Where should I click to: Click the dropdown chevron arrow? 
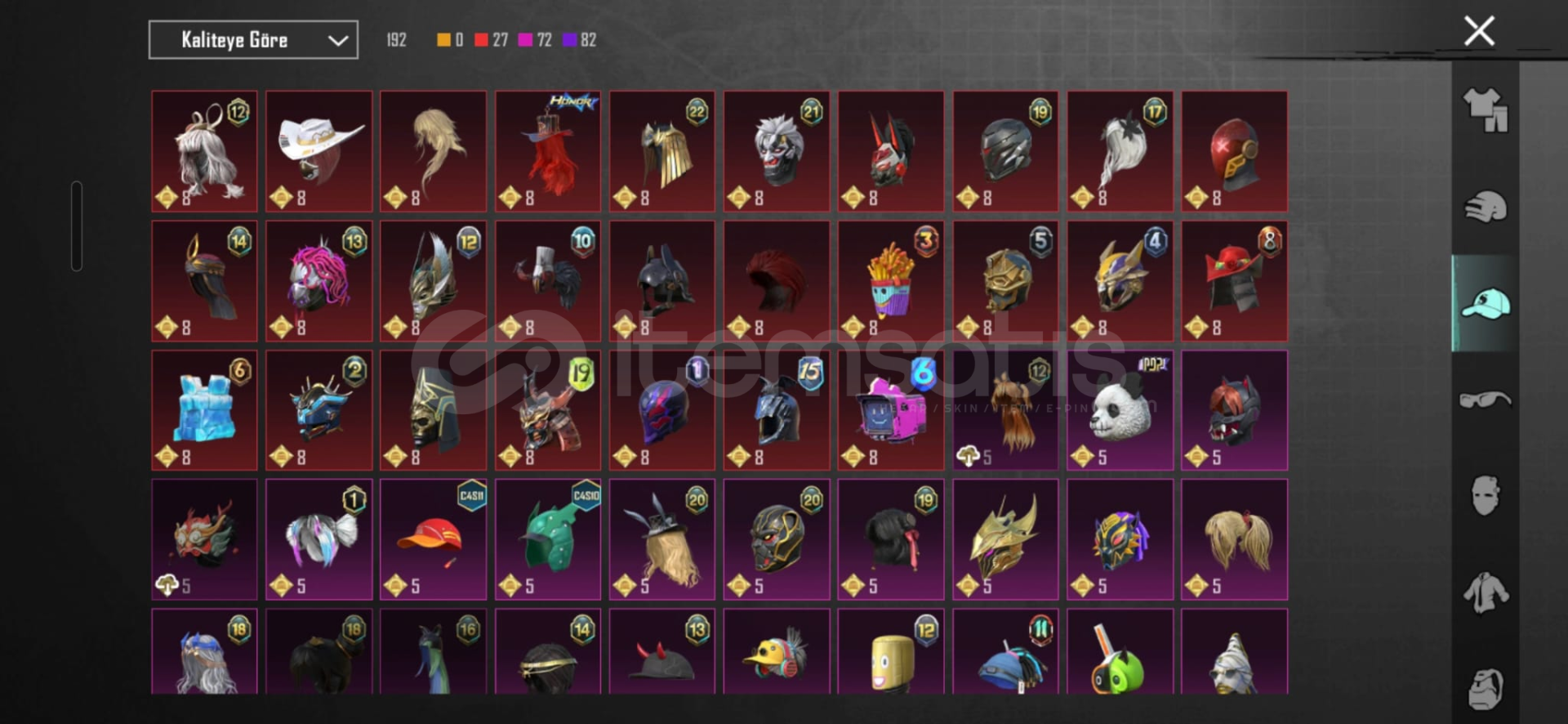[x=337, y=40]
